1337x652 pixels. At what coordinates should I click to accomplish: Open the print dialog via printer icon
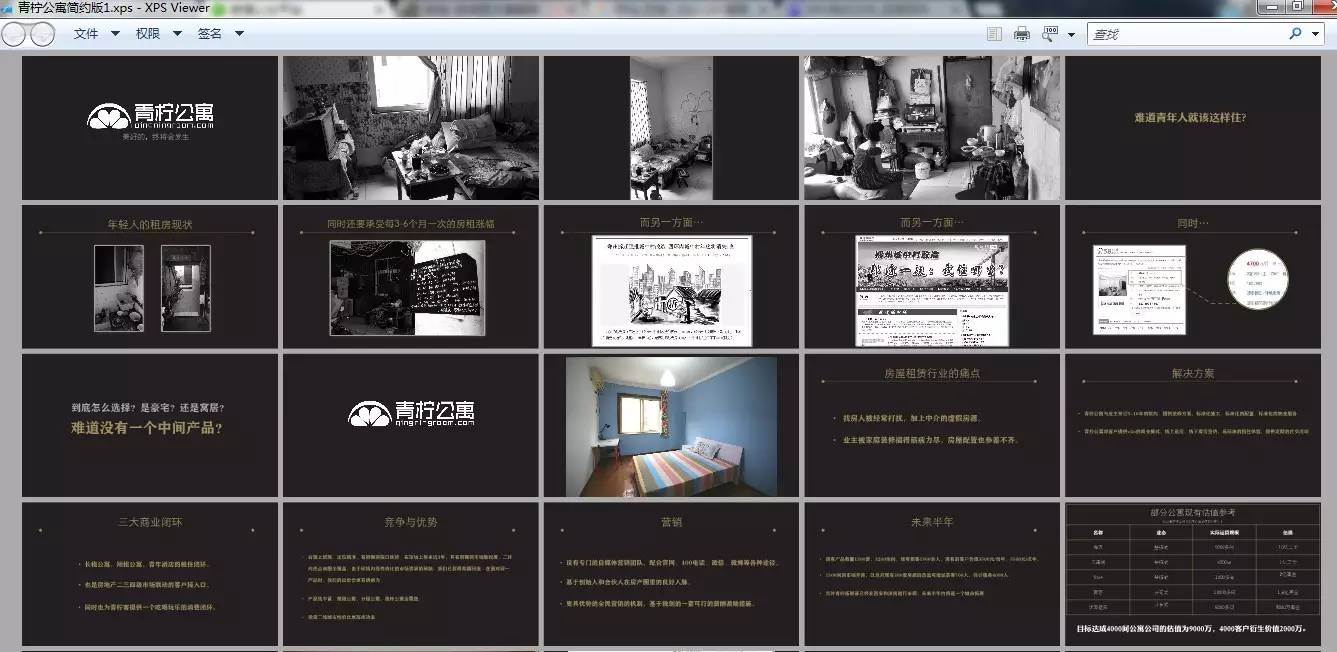click(x=1021, y=33)
